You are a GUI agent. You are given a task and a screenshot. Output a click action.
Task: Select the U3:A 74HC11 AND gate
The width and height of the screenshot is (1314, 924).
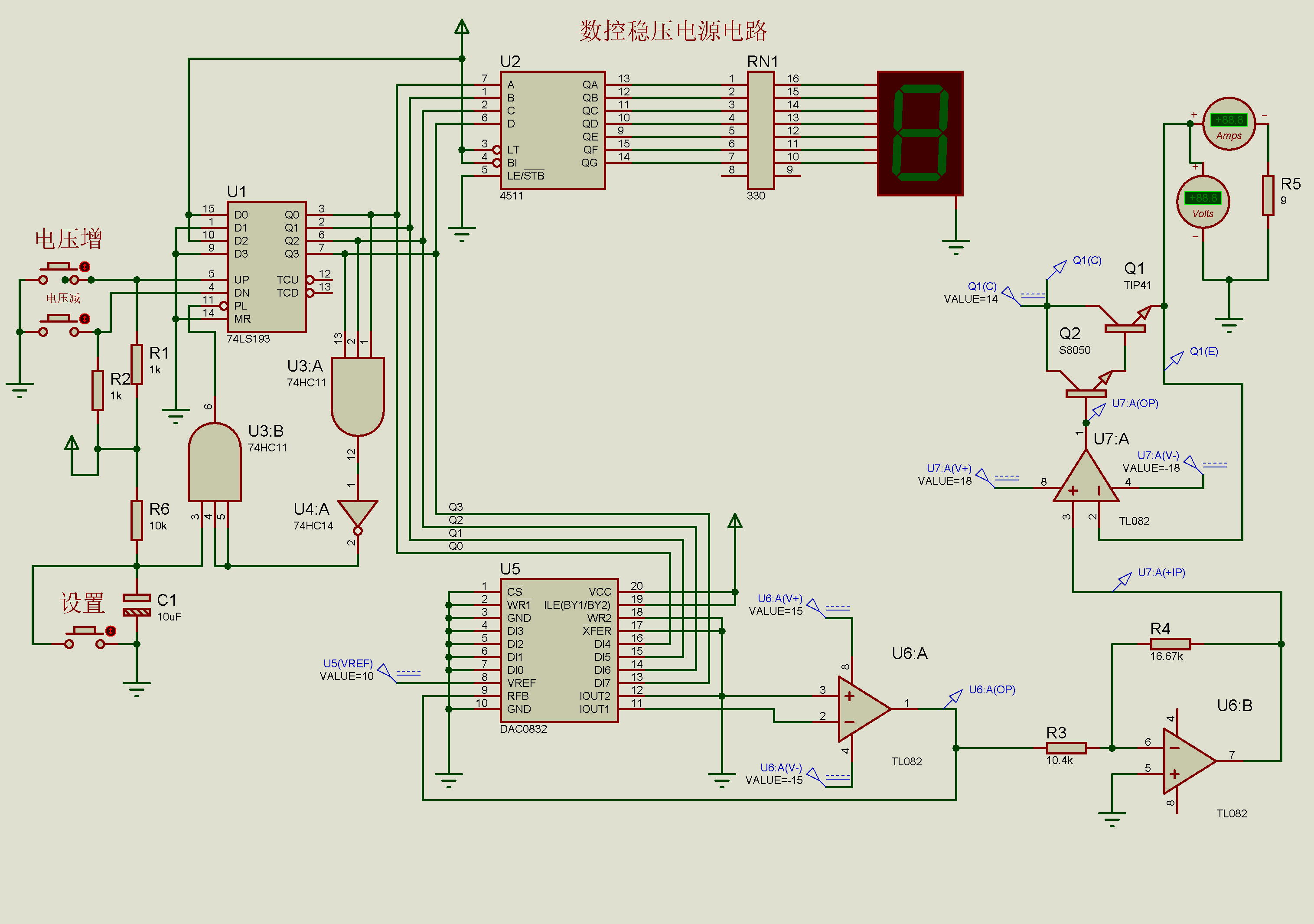click(x=358, y=396)
